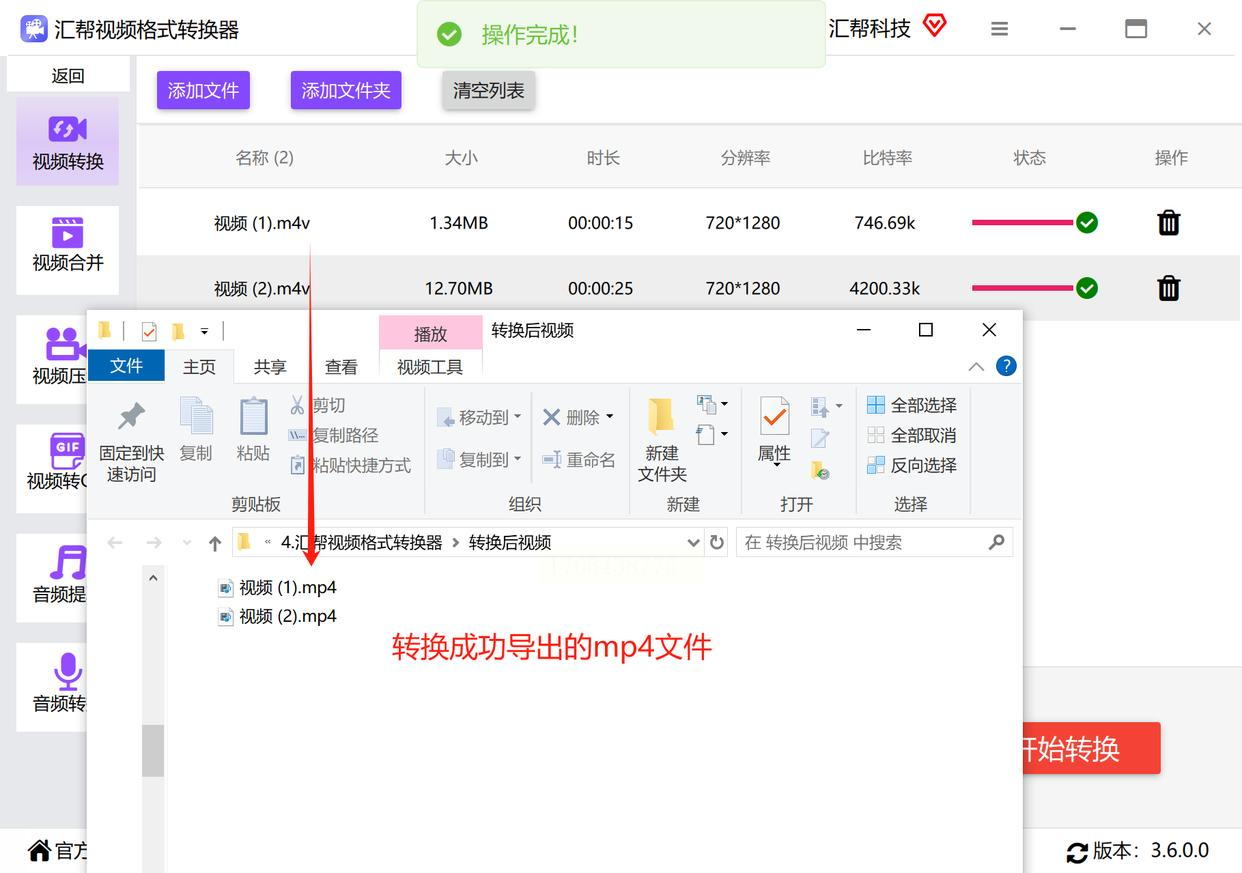Screen dimensions: 1242x873
Task: Open 视频合并 sidebar tool
Action: [67, 246]
